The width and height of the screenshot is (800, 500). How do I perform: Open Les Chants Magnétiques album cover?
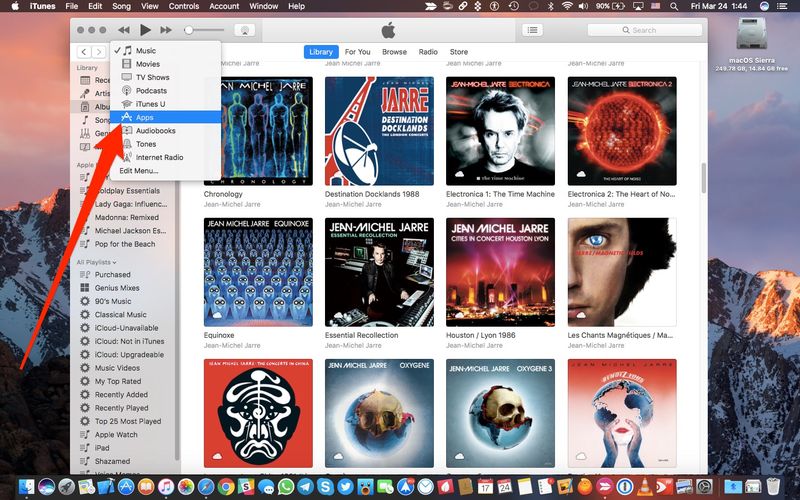point(622,272)
